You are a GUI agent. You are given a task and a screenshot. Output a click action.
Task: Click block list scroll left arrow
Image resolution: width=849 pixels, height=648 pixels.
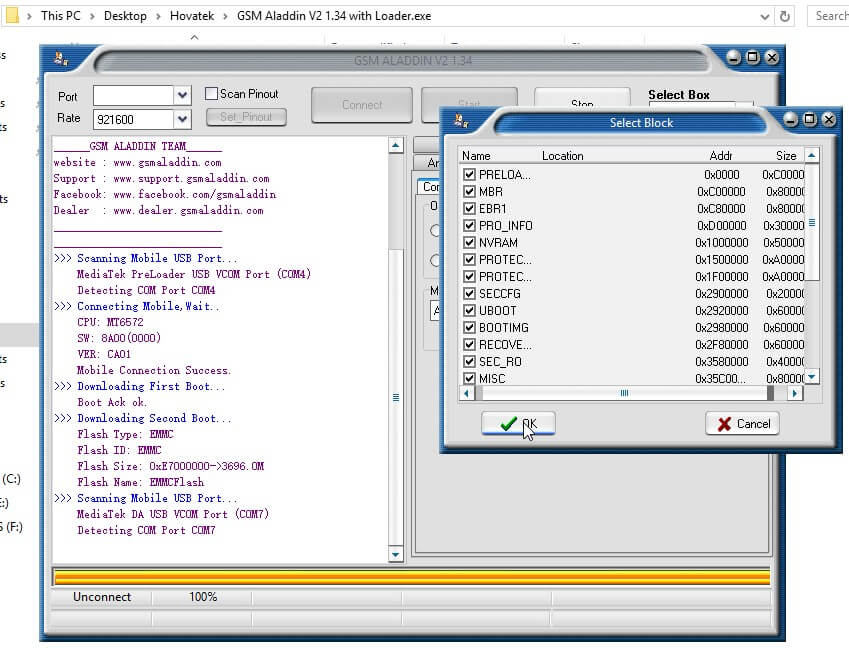[467, 393]
